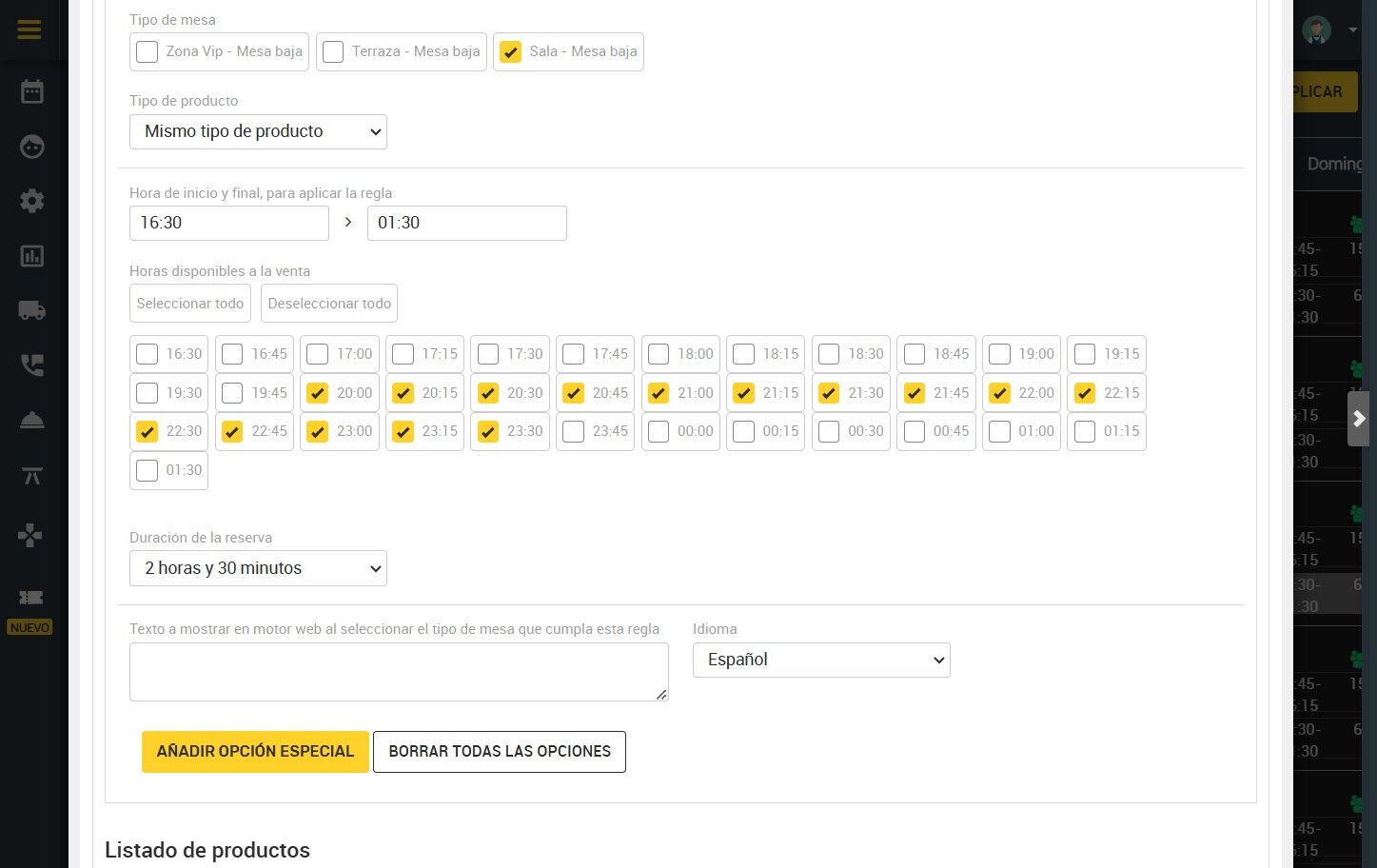Click Borrar todas las opciones button
Screen dimensions: 1377x868
(x=500, y=751)
